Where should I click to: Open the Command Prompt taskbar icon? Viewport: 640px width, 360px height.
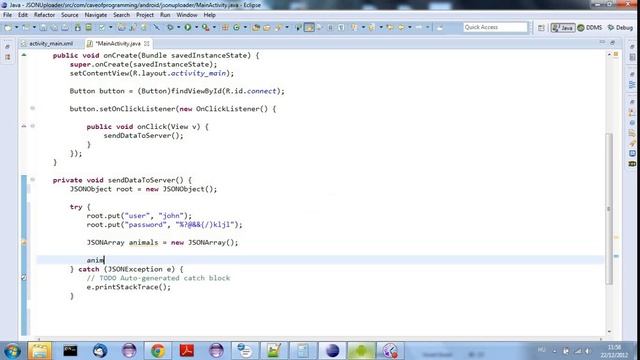(x=70, y=351)
